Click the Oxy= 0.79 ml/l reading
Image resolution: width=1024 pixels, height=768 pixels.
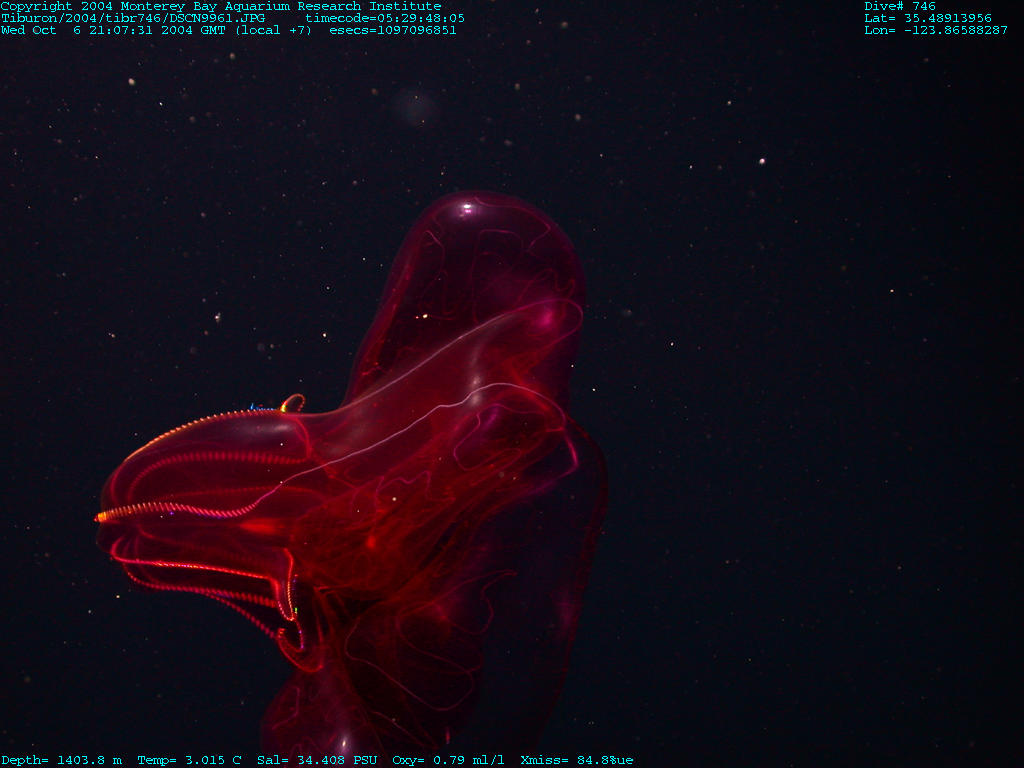tap(449, 760)
